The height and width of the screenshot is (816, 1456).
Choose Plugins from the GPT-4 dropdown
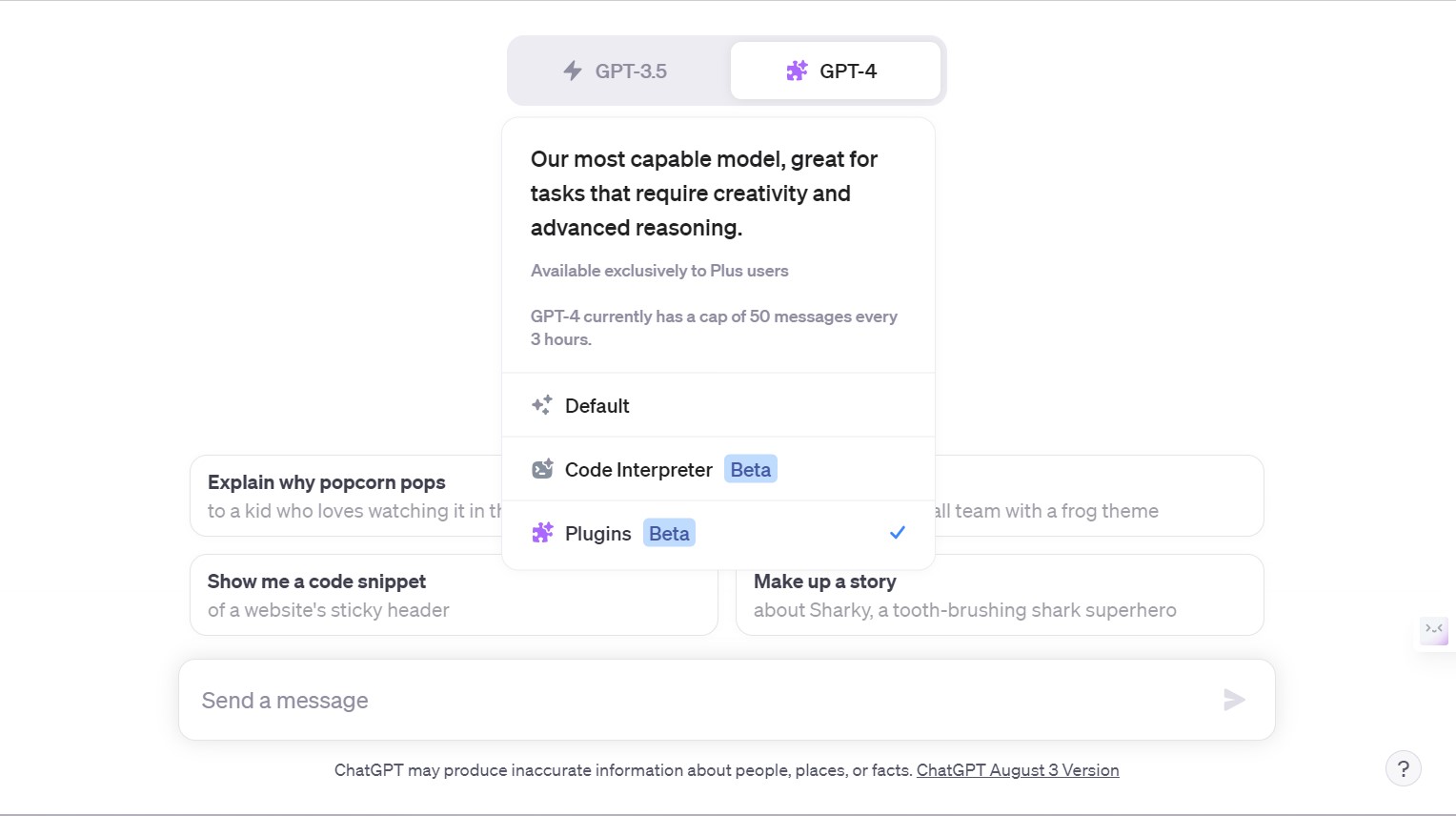click(x=598, y=534)
